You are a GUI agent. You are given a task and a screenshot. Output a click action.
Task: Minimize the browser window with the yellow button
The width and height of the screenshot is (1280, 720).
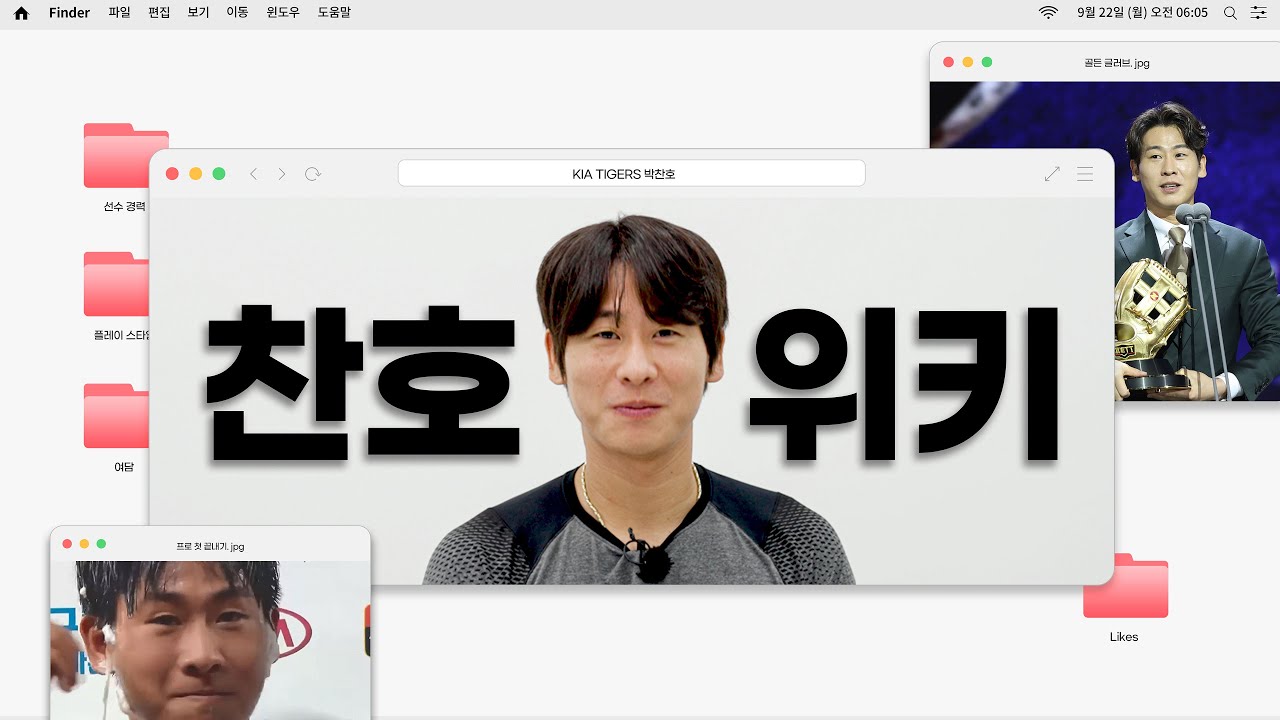click(x=195, y=174)
